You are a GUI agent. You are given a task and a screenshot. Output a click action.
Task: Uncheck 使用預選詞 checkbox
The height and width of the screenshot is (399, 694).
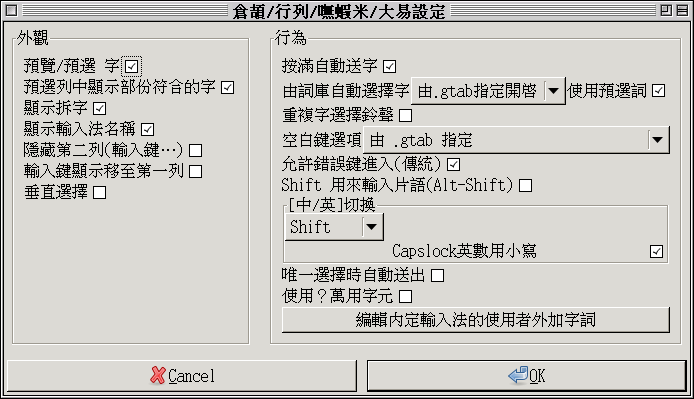tap(659, 91)
